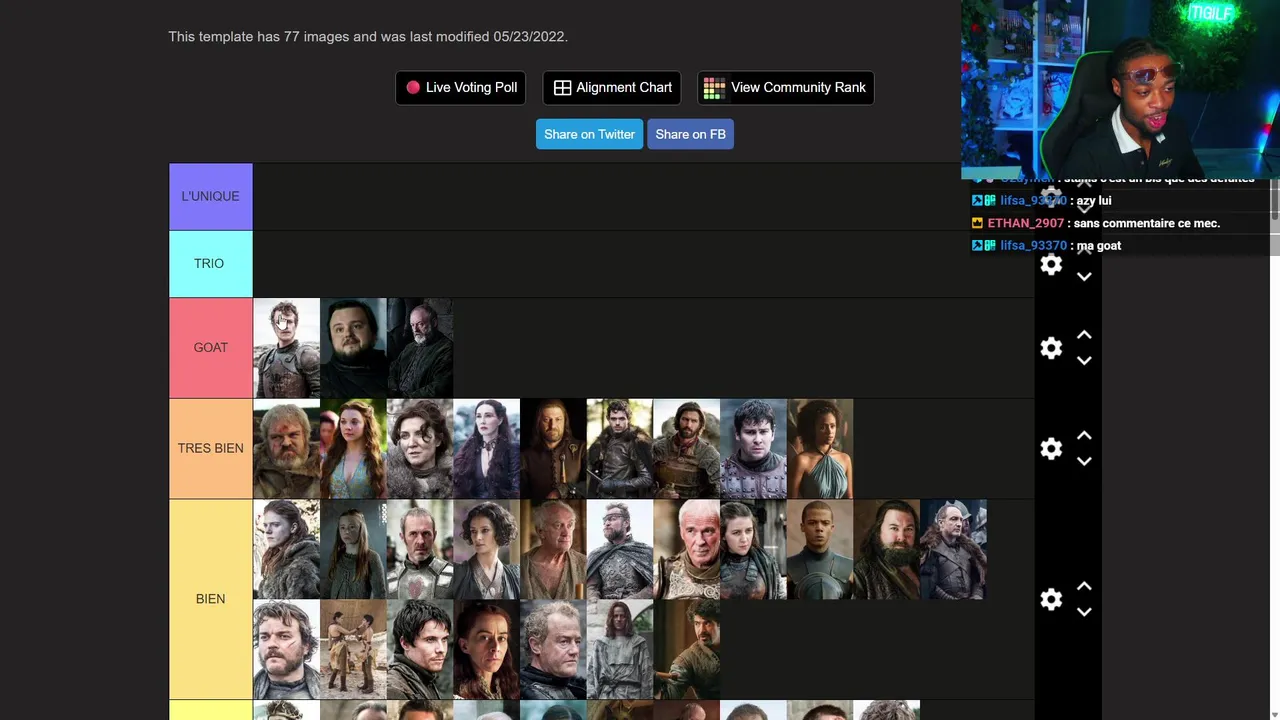Select the woman in teal halter dress
This screenshot has height=720, width=1280.
pos(820,448)
